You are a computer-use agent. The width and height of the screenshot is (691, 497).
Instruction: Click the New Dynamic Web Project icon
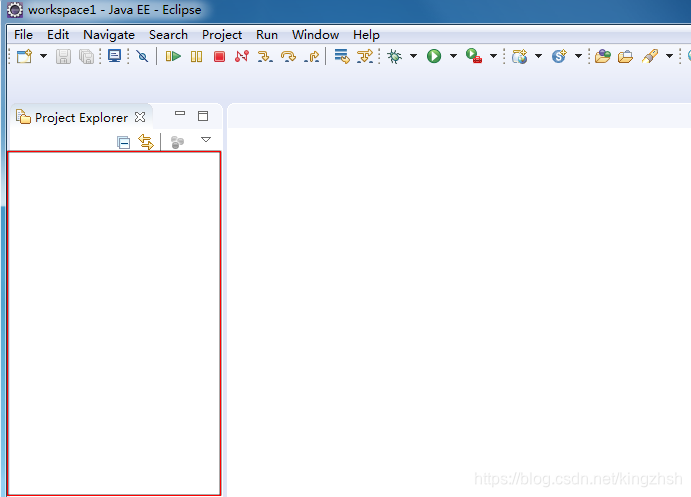pos(520,56)
